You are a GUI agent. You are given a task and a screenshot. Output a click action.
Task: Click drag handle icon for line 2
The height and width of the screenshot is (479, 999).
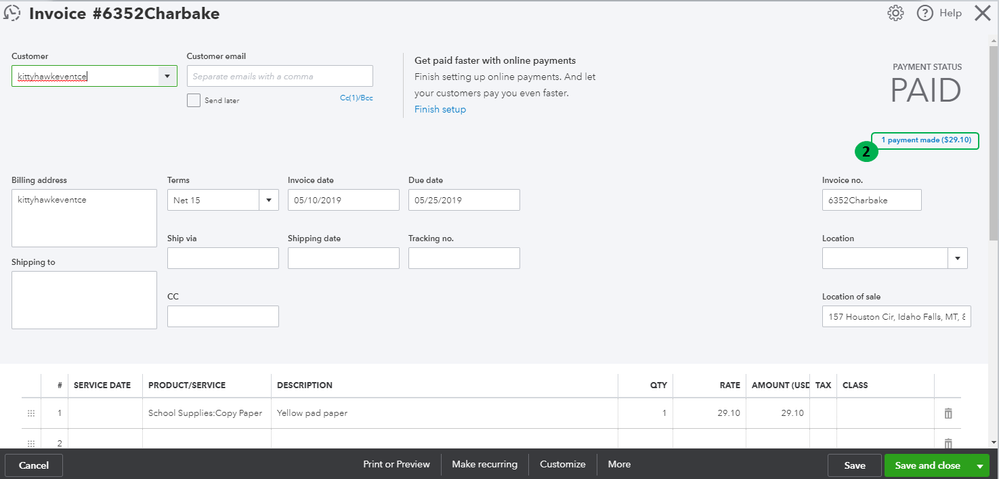31,443
